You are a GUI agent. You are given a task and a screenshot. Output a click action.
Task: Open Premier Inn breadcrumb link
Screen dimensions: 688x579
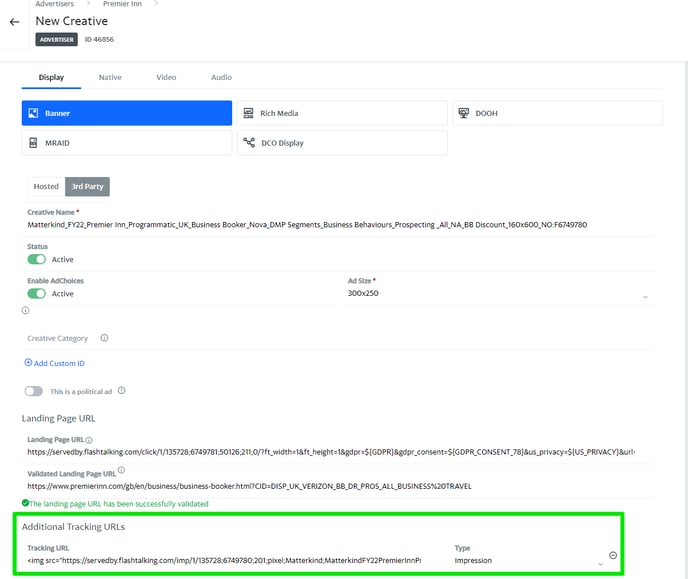(x=122, y=4)
